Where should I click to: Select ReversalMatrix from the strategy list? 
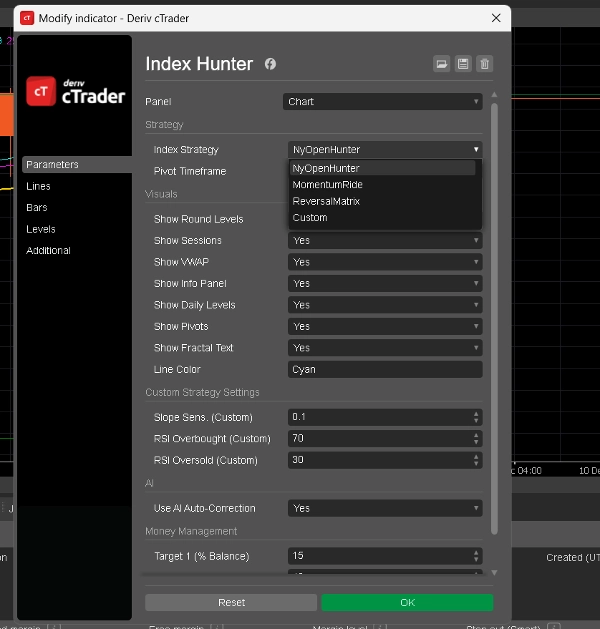[x=383, y=201]
